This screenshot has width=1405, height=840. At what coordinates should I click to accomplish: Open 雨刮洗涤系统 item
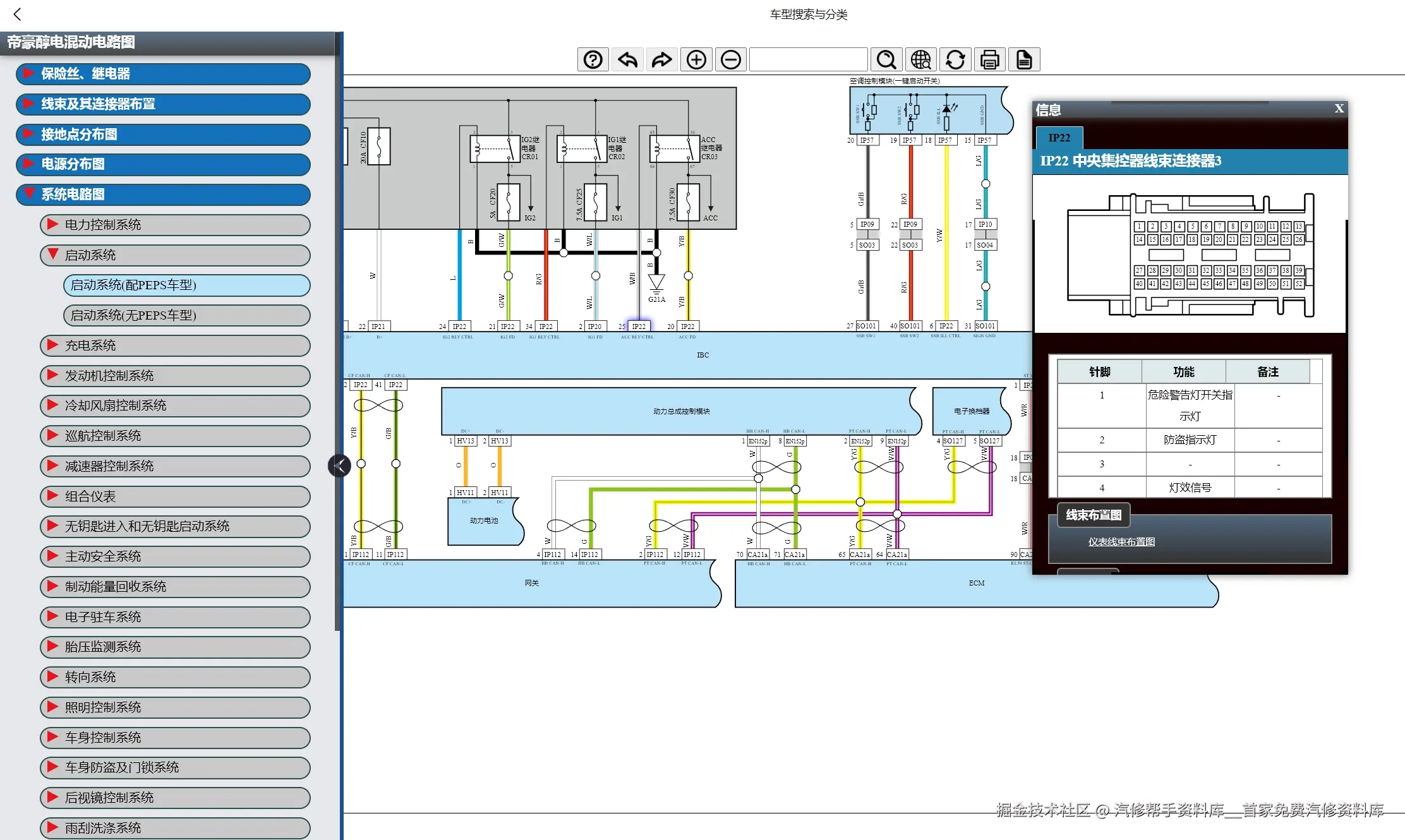point(175,828)
